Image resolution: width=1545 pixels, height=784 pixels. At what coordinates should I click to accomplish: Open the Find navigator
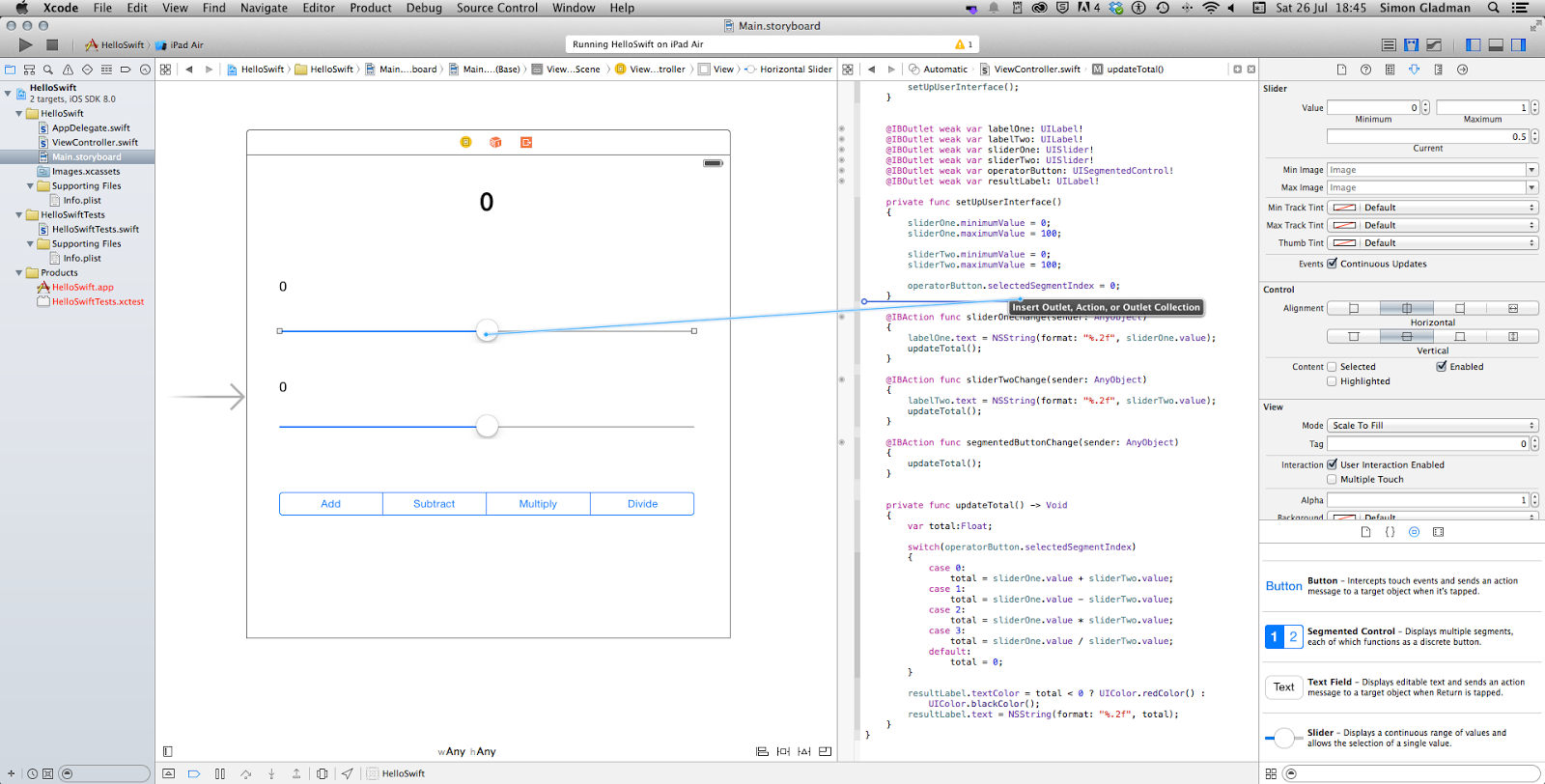tap(48, 70)
